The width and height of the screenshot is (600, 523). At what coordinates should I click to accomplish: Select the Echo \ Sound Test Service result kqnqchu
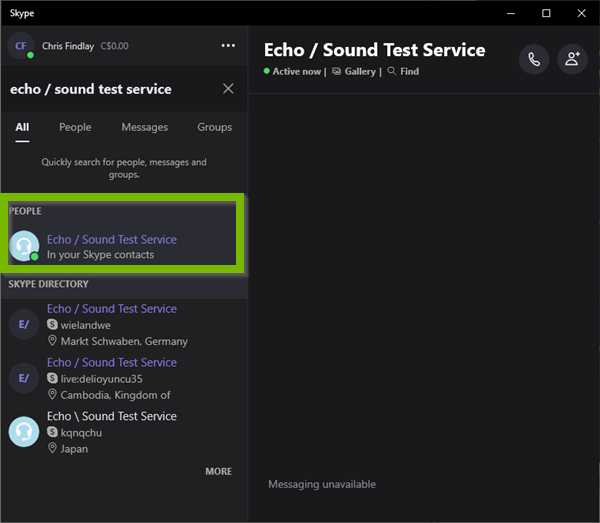tap(124, 432)
